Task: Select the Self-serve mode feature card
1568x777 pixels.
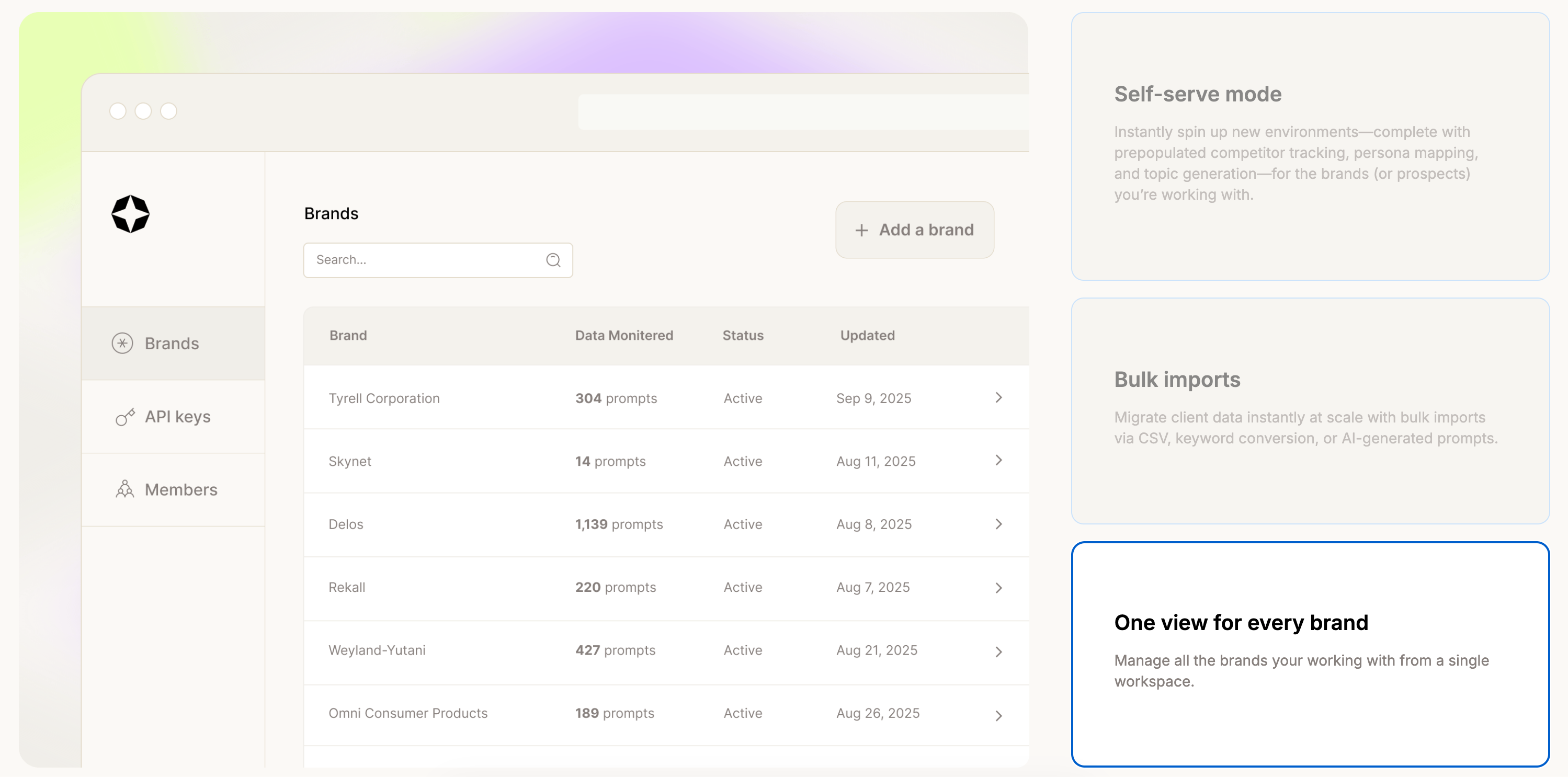Action: (x=1310, y=146)
